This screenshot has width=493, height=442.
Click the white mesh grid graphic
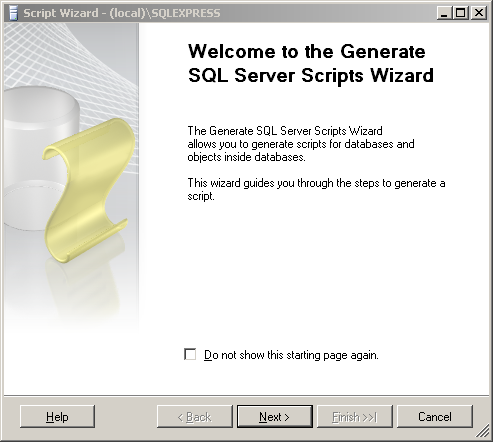click(70, 57)
